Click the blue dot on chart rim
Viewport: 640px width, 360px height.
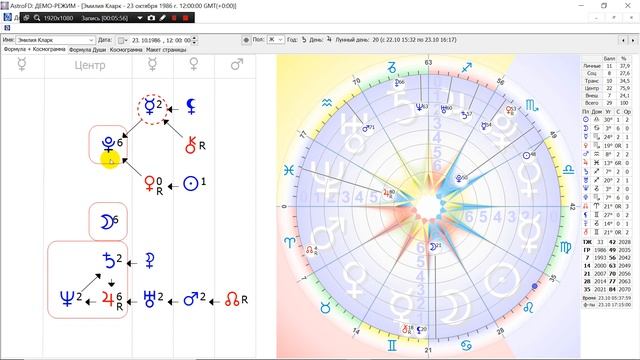click(535, 287)
